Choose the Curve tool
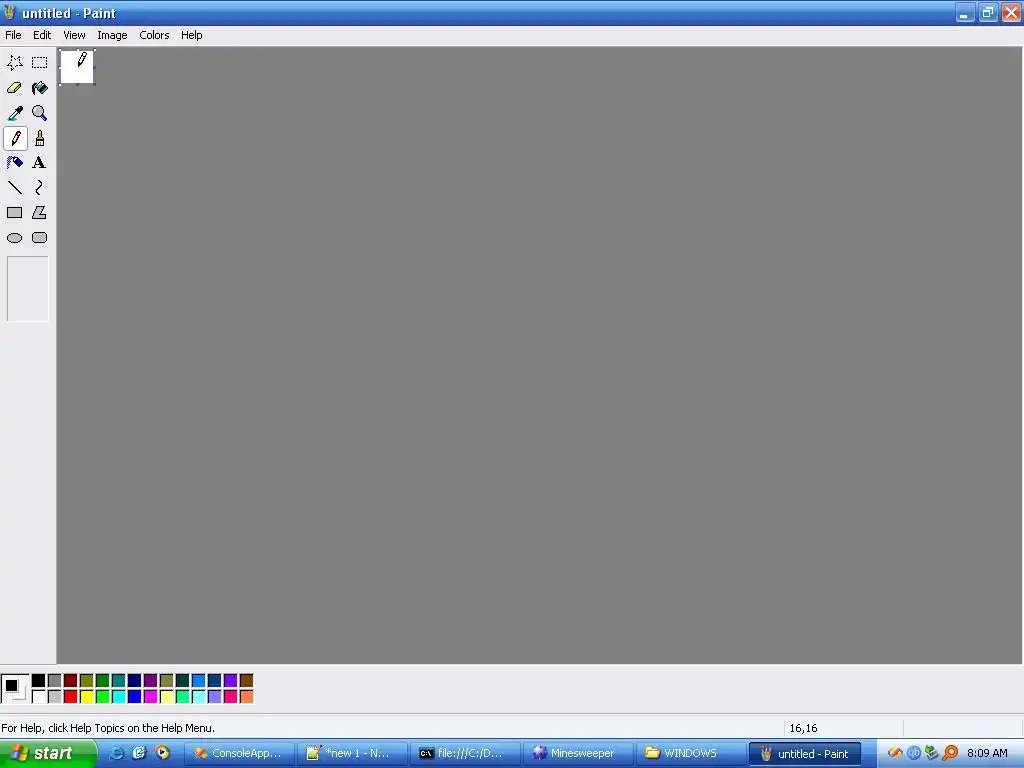 [x=40, y=188]
